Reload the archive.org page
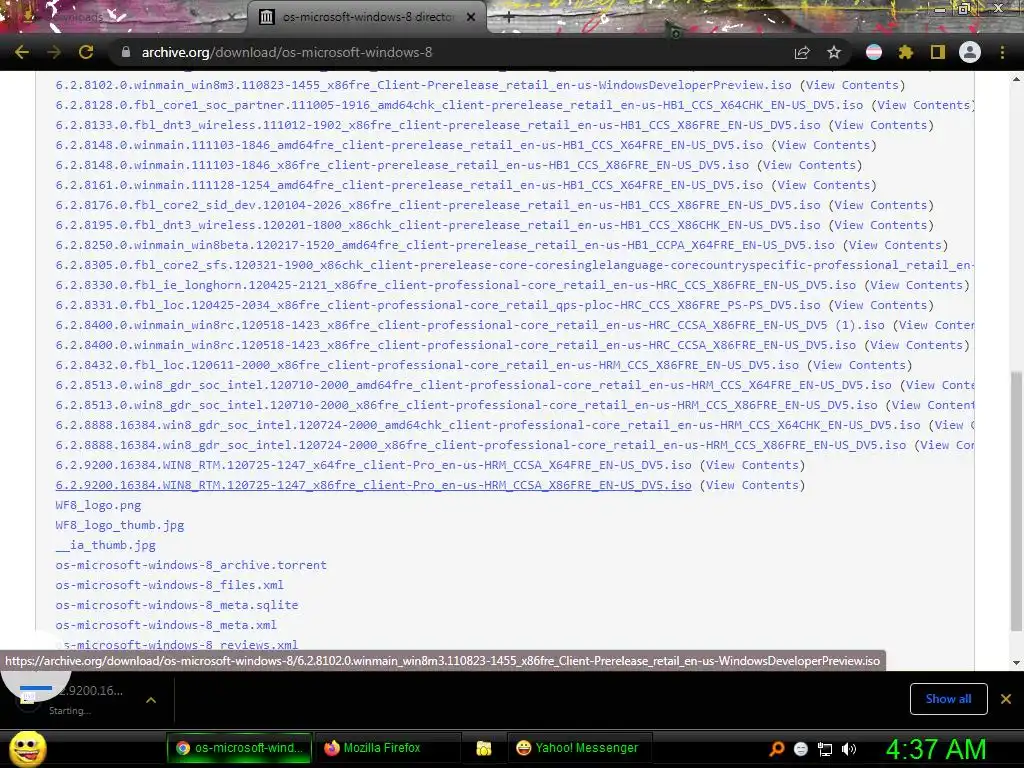The image size is (1024, 768). pos(86,52)
